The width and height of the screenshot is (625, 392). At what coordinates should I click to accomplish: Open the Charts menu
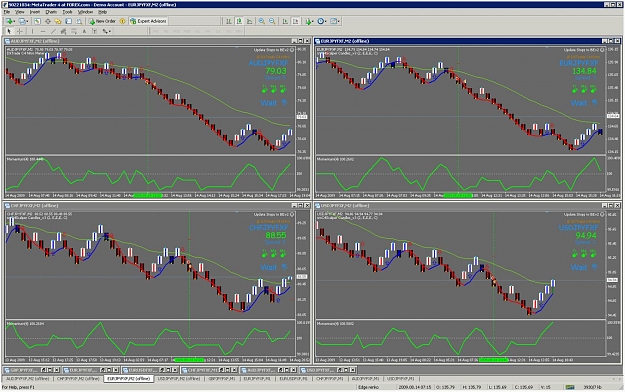point(51,12)
